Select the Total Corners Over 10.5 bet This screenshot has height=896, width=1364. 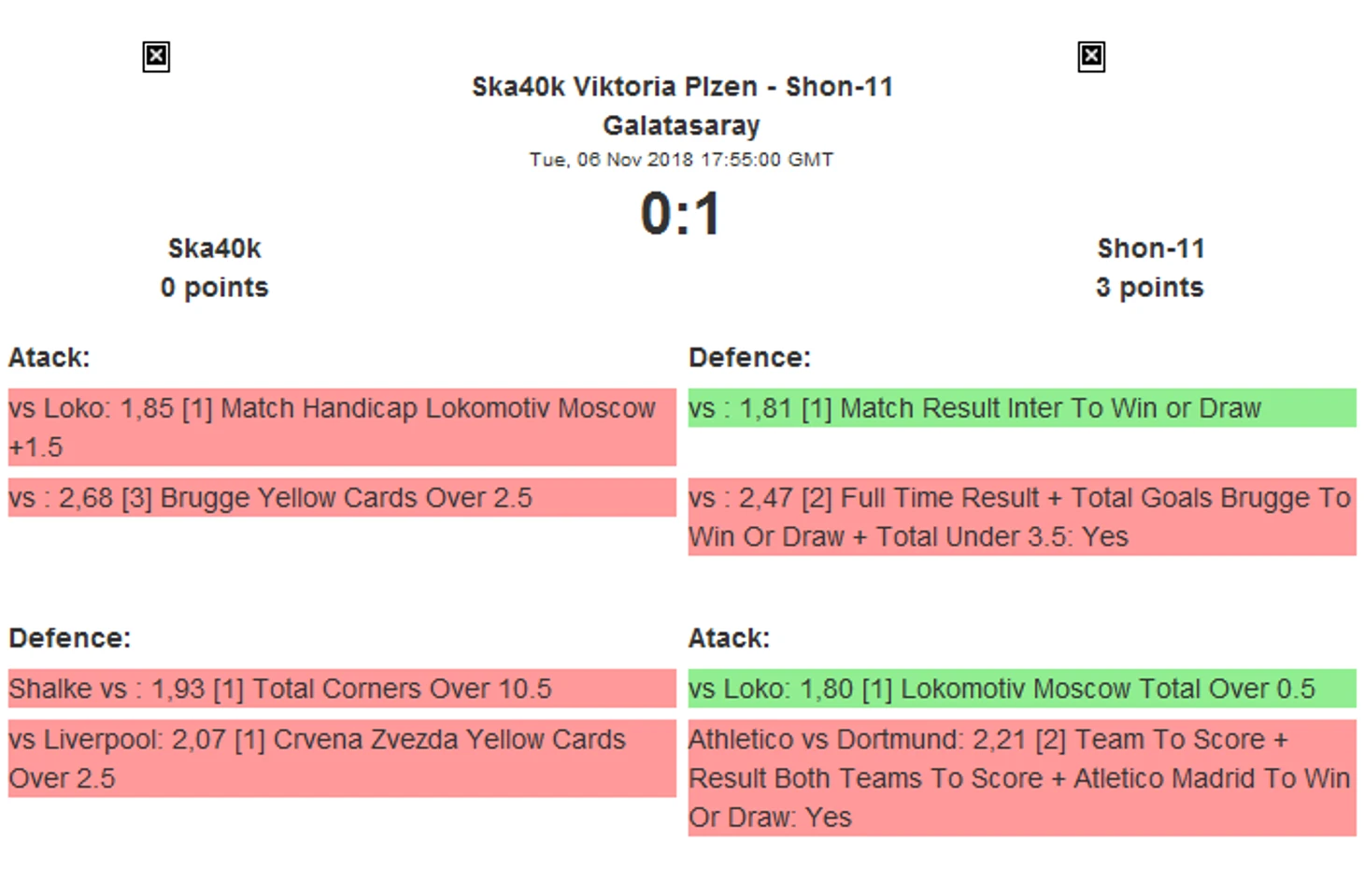click(x=341, y=689)
